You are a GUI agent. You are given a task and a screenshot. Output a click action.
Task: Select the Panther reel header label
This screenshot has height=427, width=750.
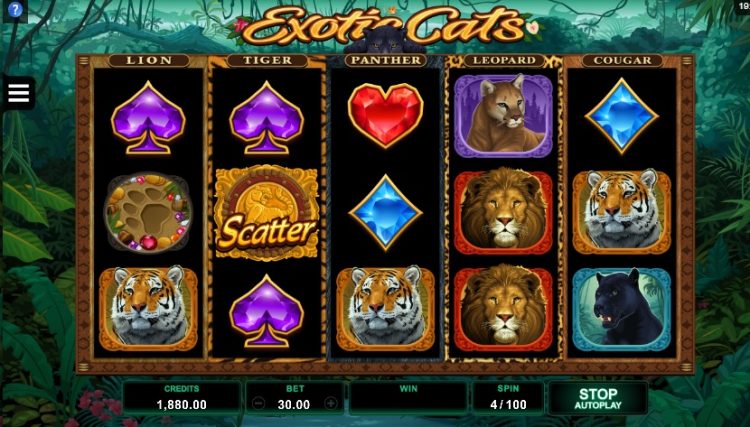click(x=386, y=61)
